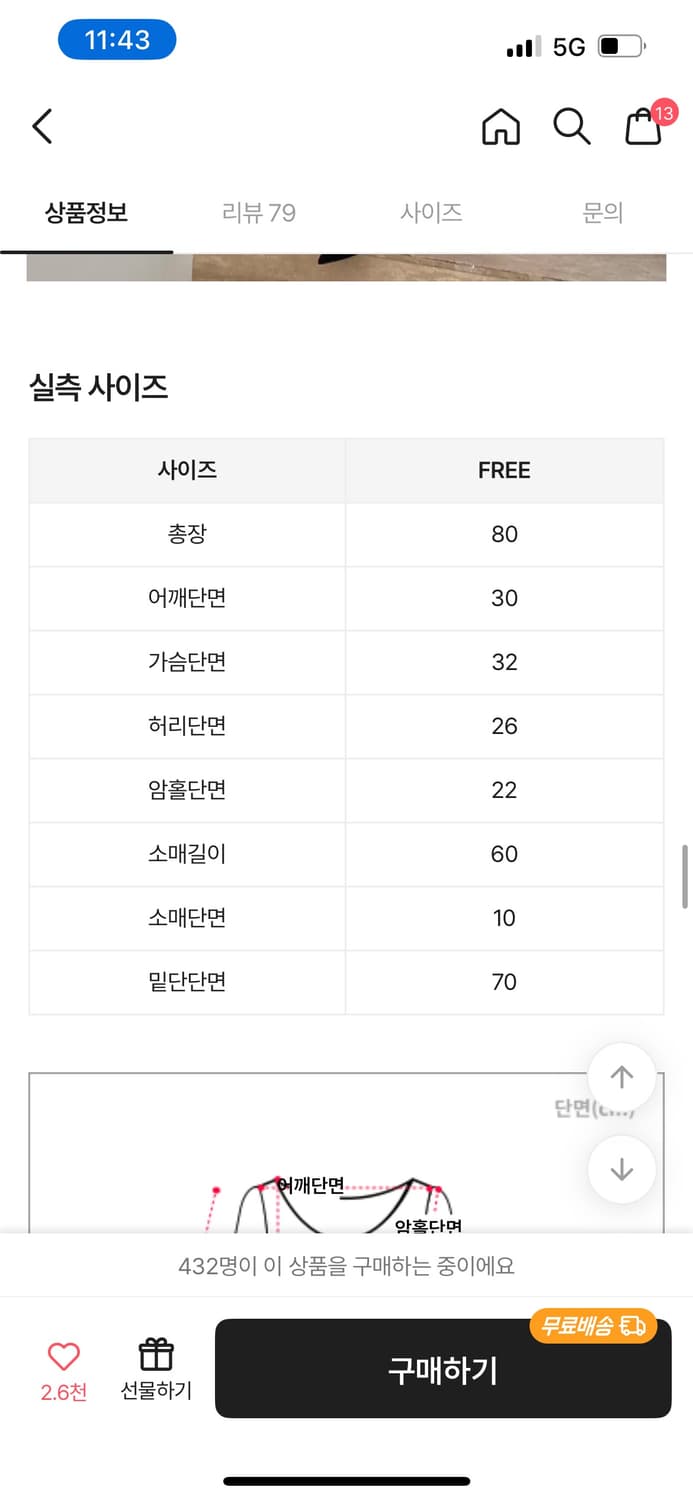The width and height of the screenshot is (693, 1500).
Task: Tap the 11:43 time pill in status bar
Action: point(117,38)
